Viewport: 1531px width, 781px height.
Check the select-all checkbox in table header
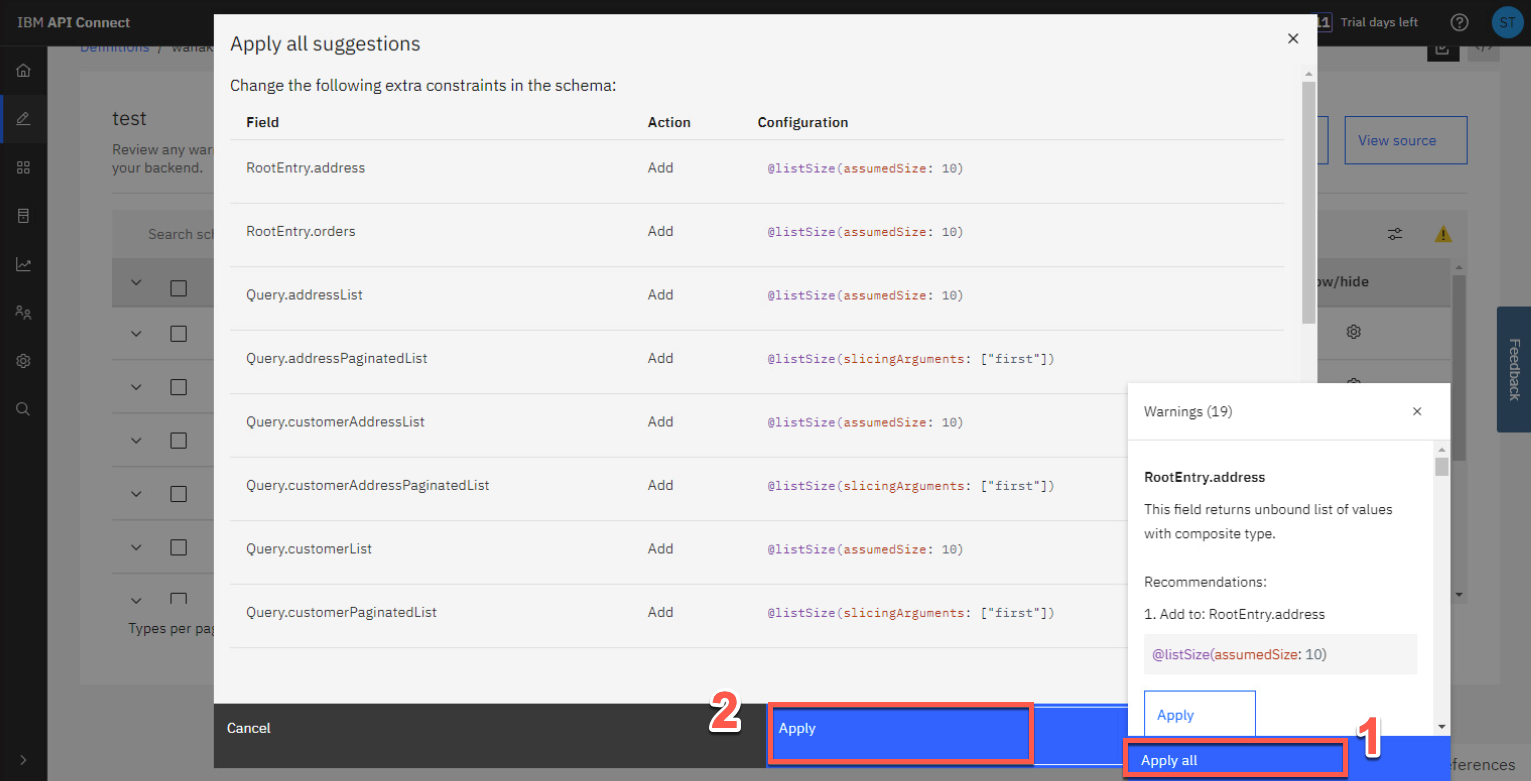[178, 288]
